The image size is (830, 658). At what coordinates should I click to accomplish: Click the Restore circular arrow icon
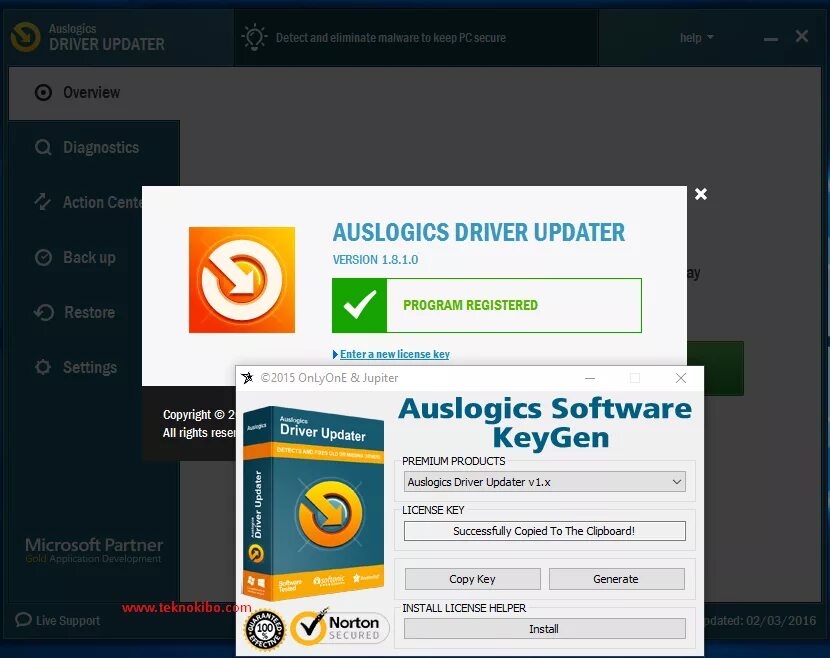pos(44,312)
